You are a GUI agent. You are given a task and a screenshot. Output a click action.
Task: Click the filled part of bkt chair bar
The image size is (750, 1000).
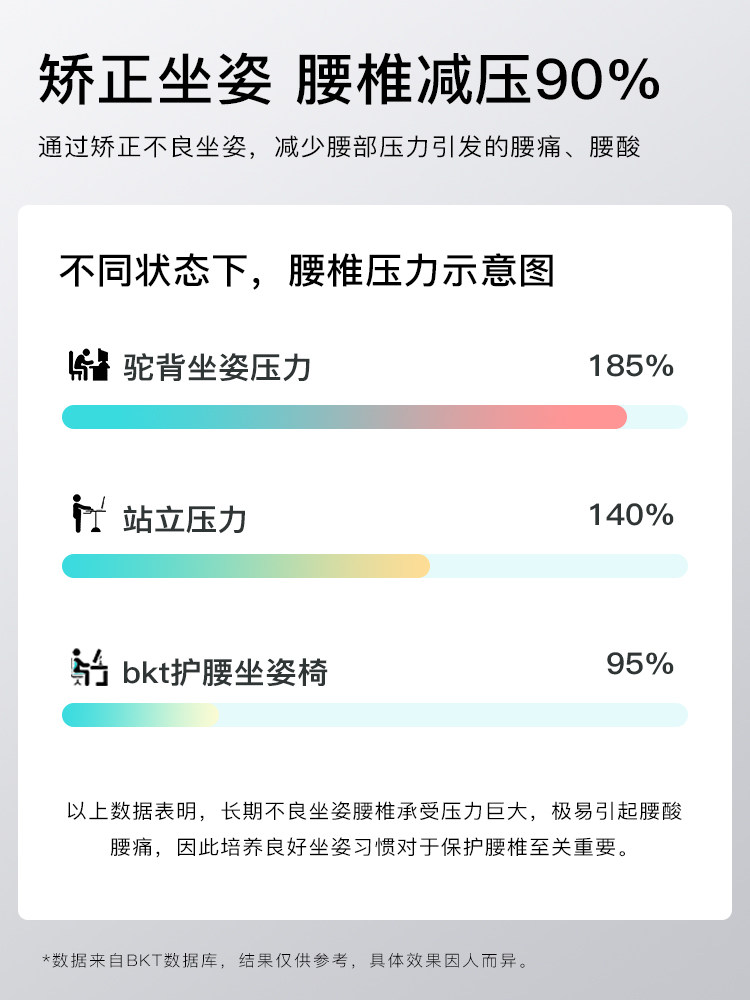tap(140, 715)
